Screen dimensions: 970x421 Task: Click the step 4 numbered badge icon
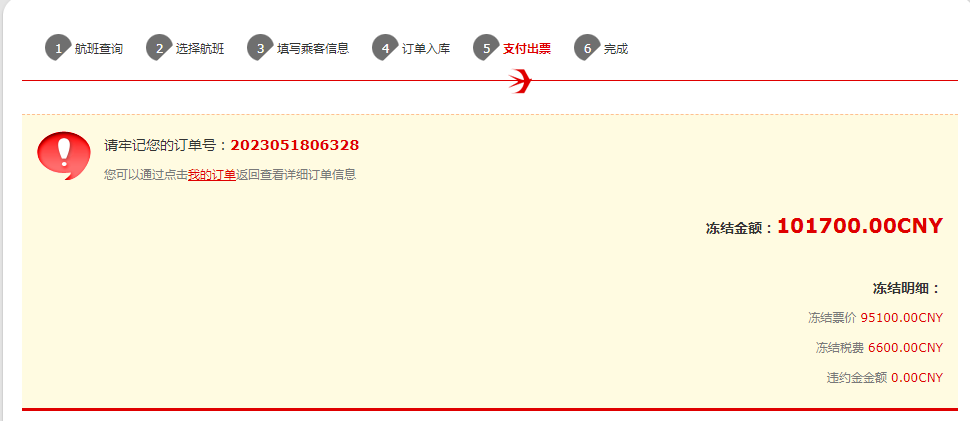[385, 48]
